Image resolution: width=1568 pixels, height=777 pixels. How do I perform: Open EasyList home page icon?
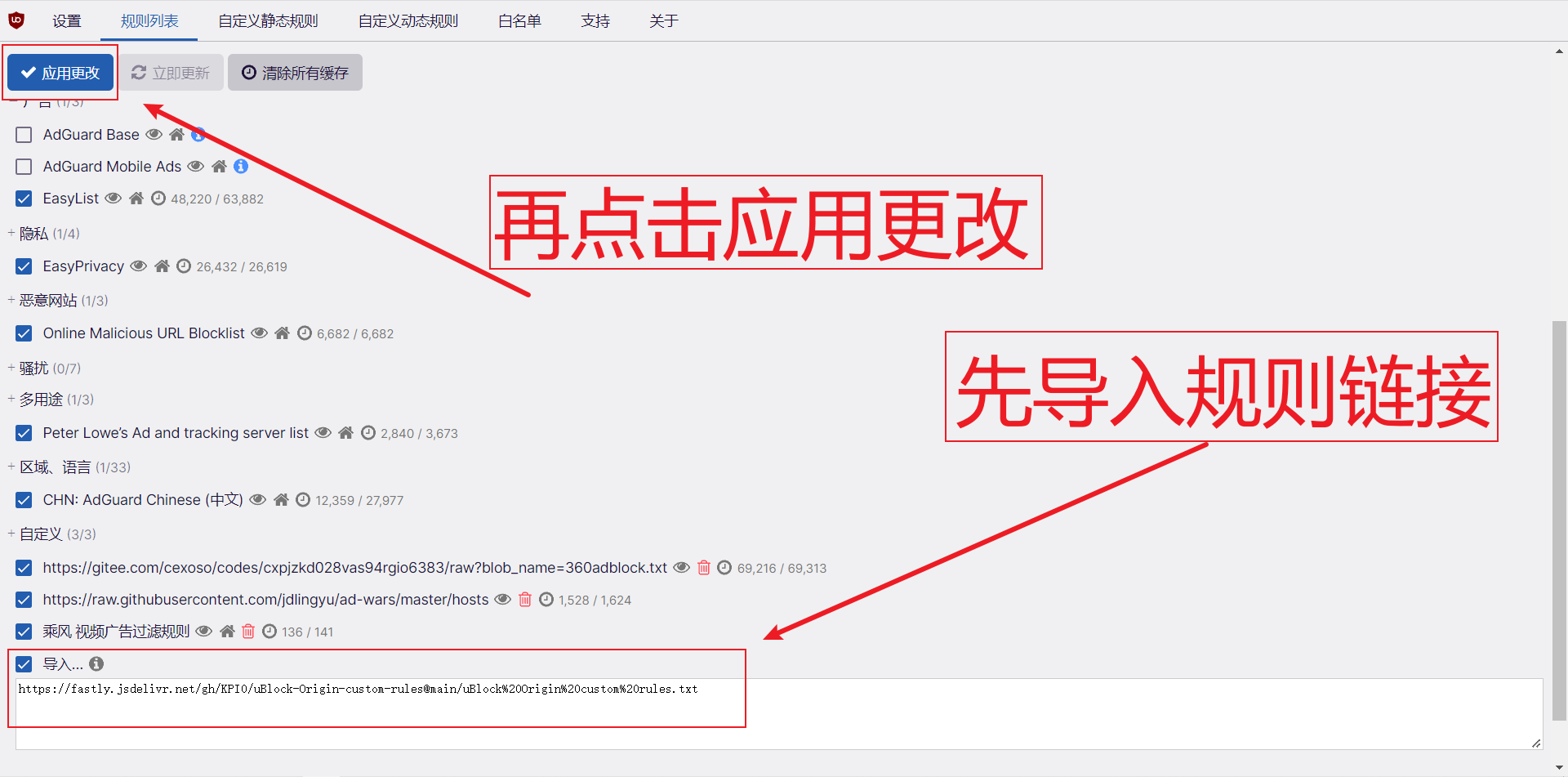[136, 199]
